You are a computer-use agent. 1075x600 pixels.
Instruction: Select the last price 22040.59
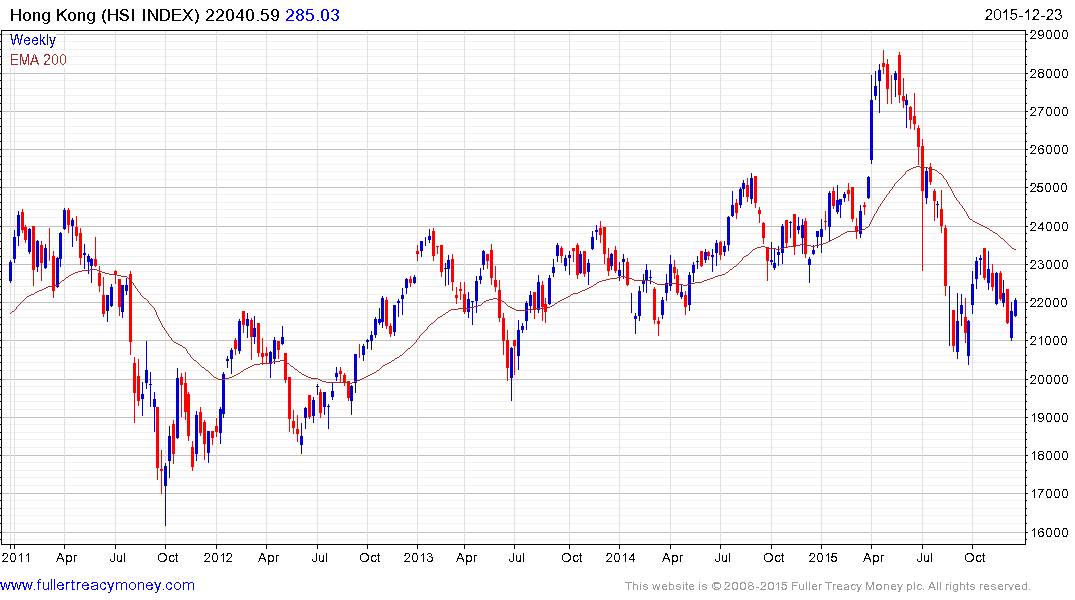(x=243, y=15)
